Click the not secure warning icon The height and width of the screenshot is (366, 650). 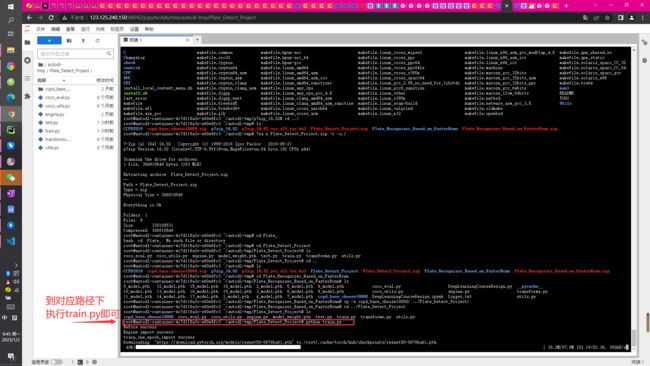[x=65, y=18]
